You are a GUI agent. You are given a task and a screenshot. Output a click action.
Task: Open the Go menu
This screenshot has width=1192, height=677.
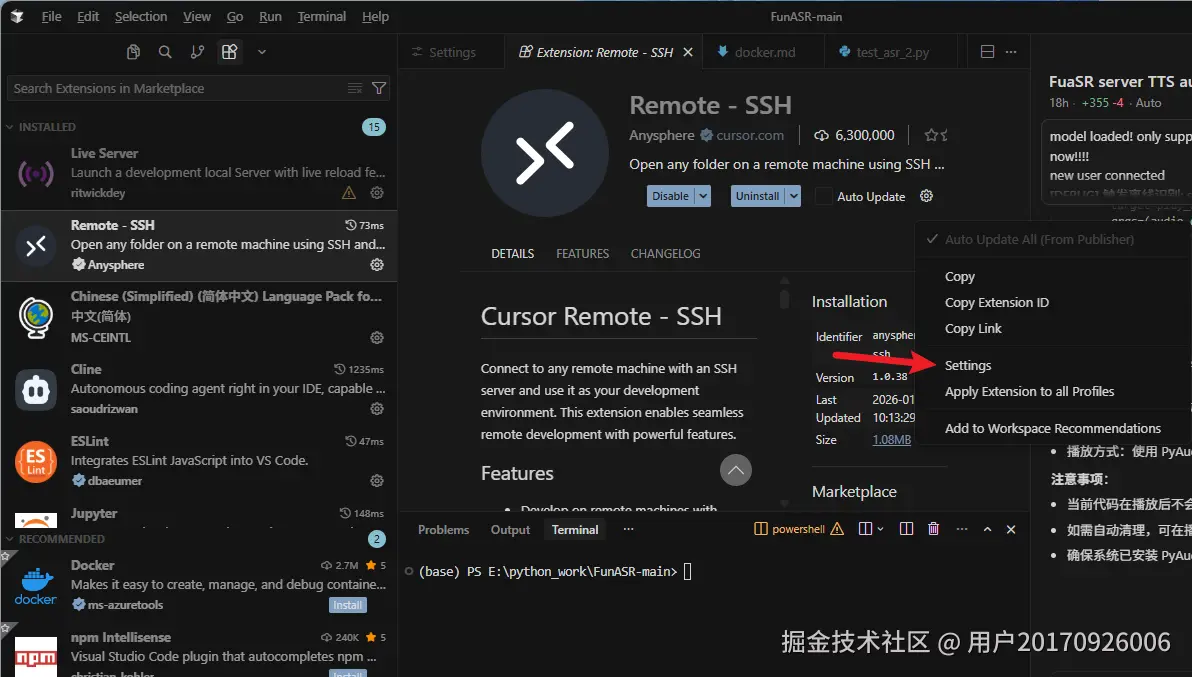coord(235,17)
